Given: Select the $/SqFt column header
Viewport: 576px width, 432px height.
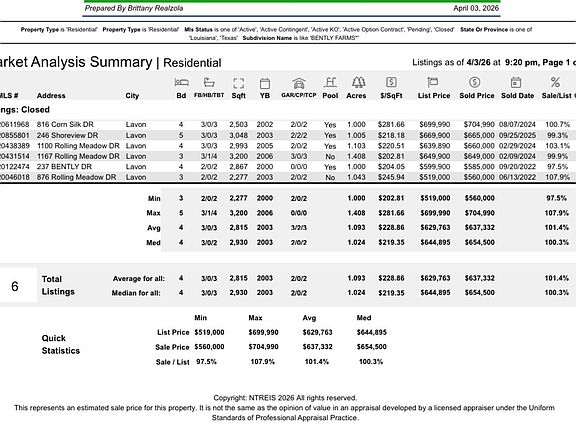Looking at the screenshot, I should [391, 96].
